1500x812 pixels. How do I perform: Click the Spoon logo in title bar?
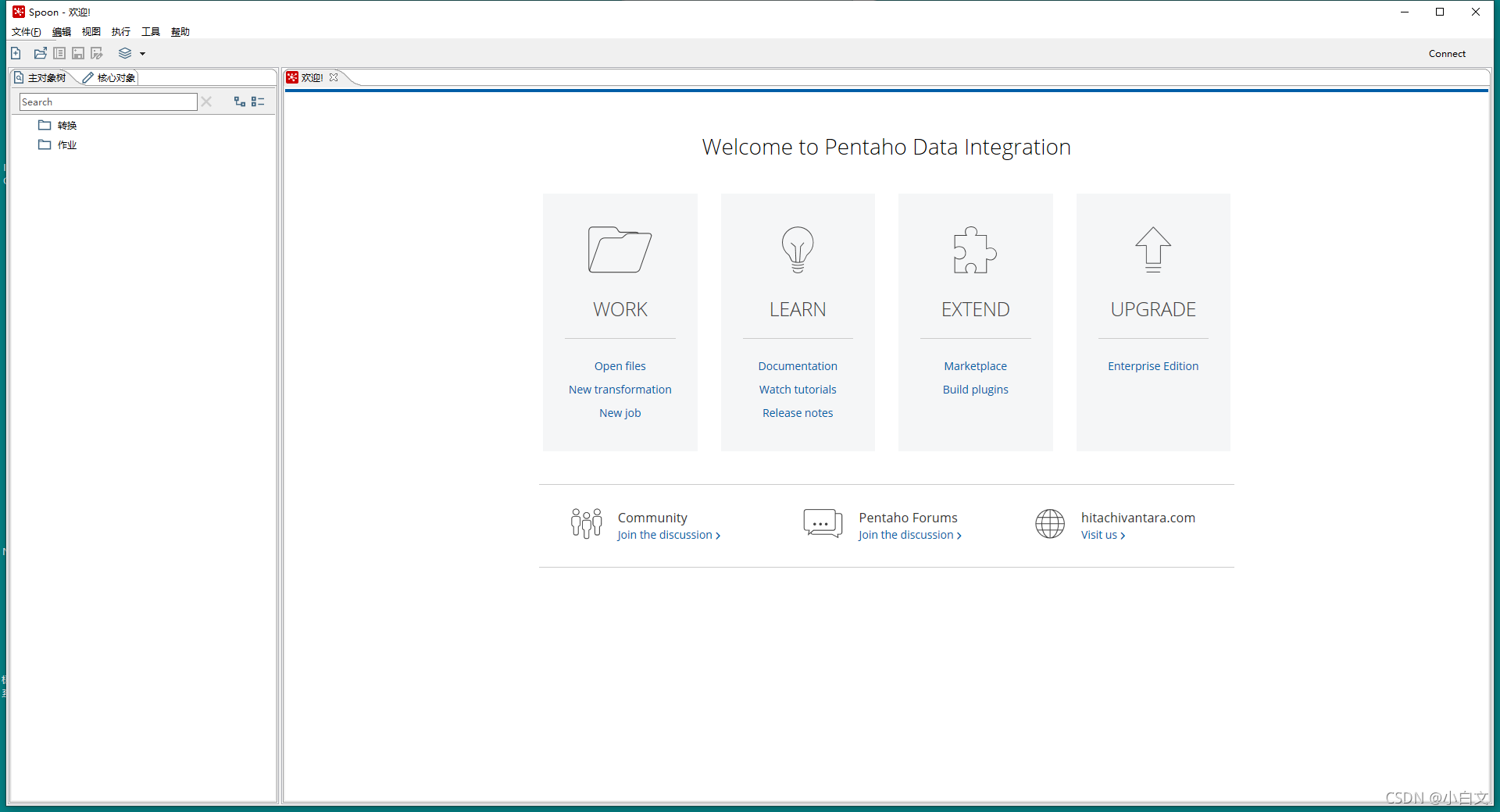click(x=19, y=12)
